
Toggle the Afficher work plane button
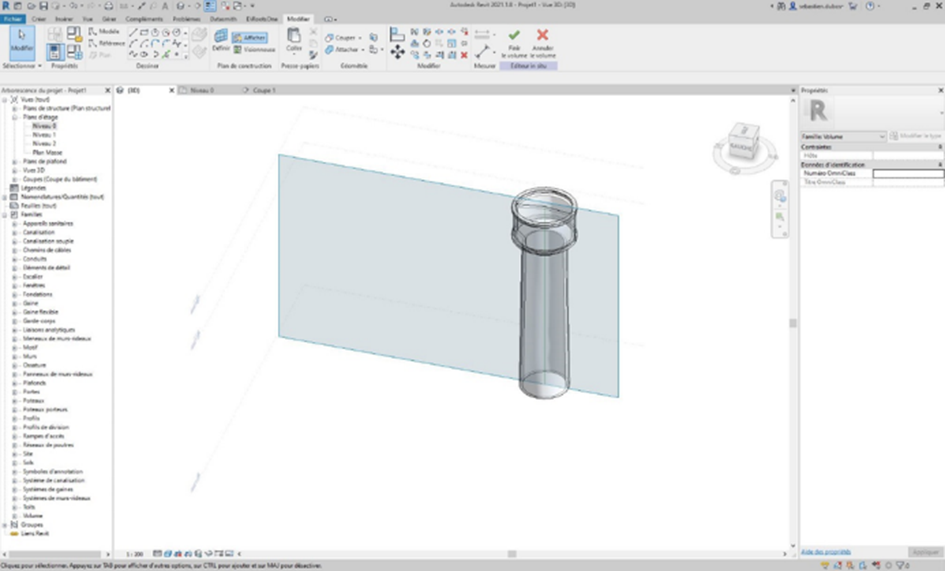(x=249, y=37)
